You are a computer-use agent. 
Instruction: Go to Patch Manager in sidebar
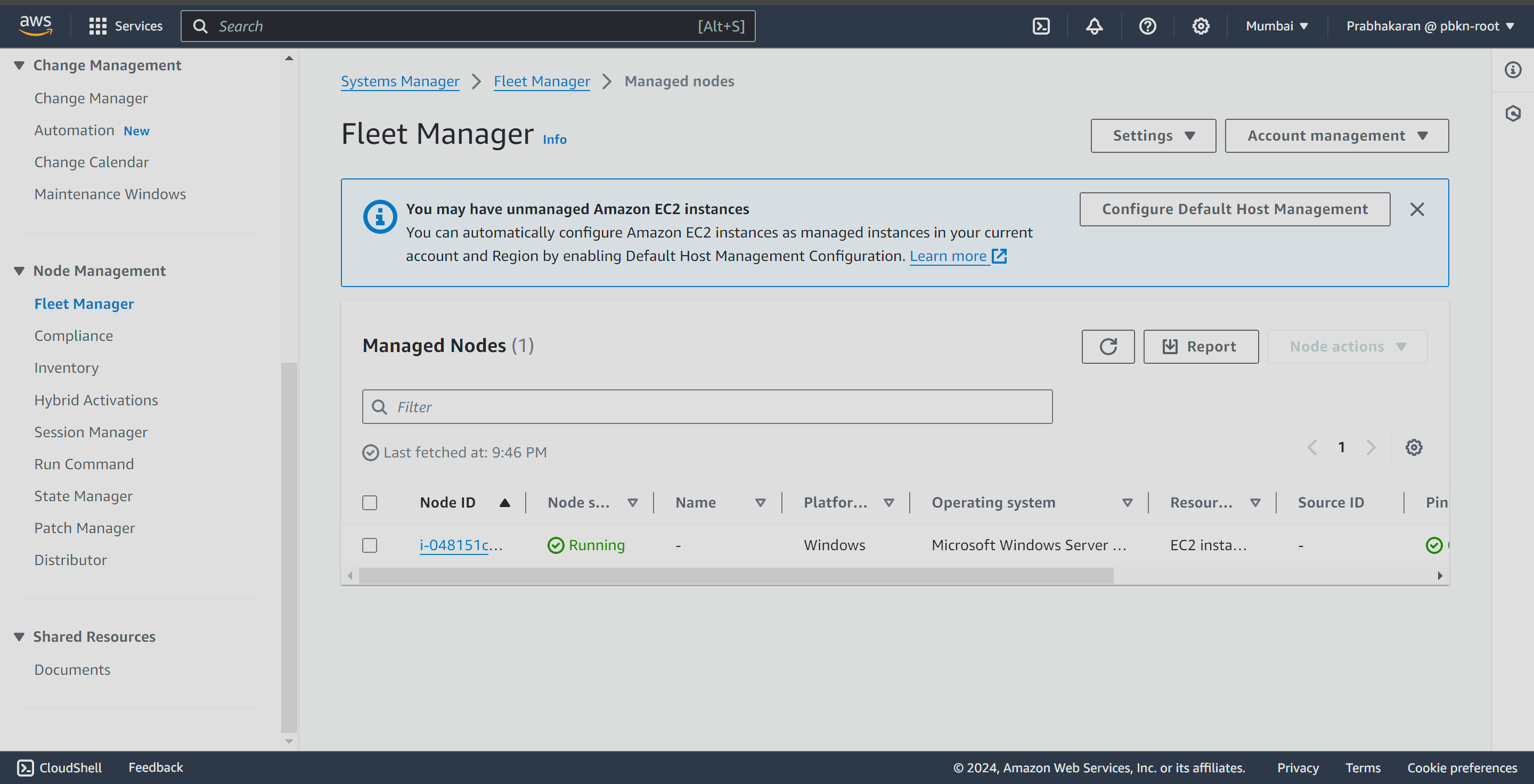(85, 528)
